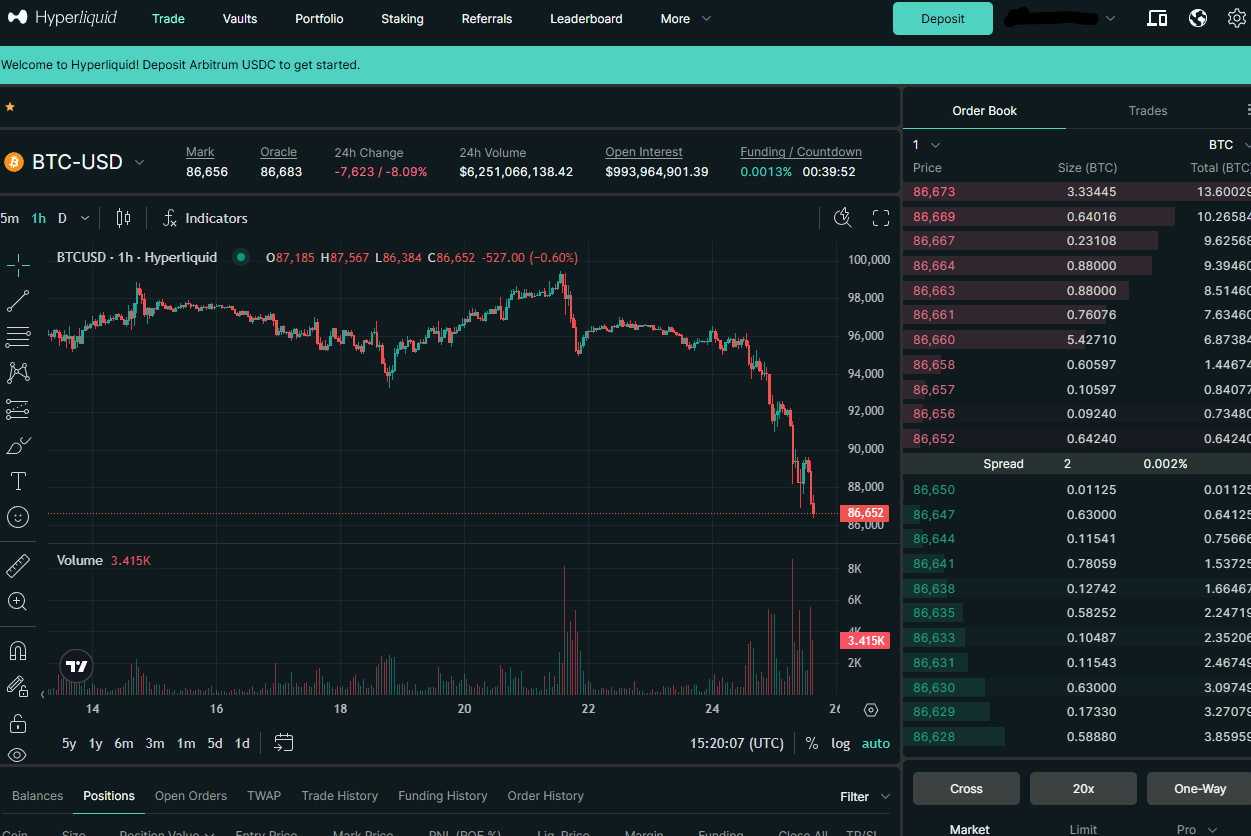View the Funding History tab
Screen dimensions: 1251x836
(x=443, y=796)
